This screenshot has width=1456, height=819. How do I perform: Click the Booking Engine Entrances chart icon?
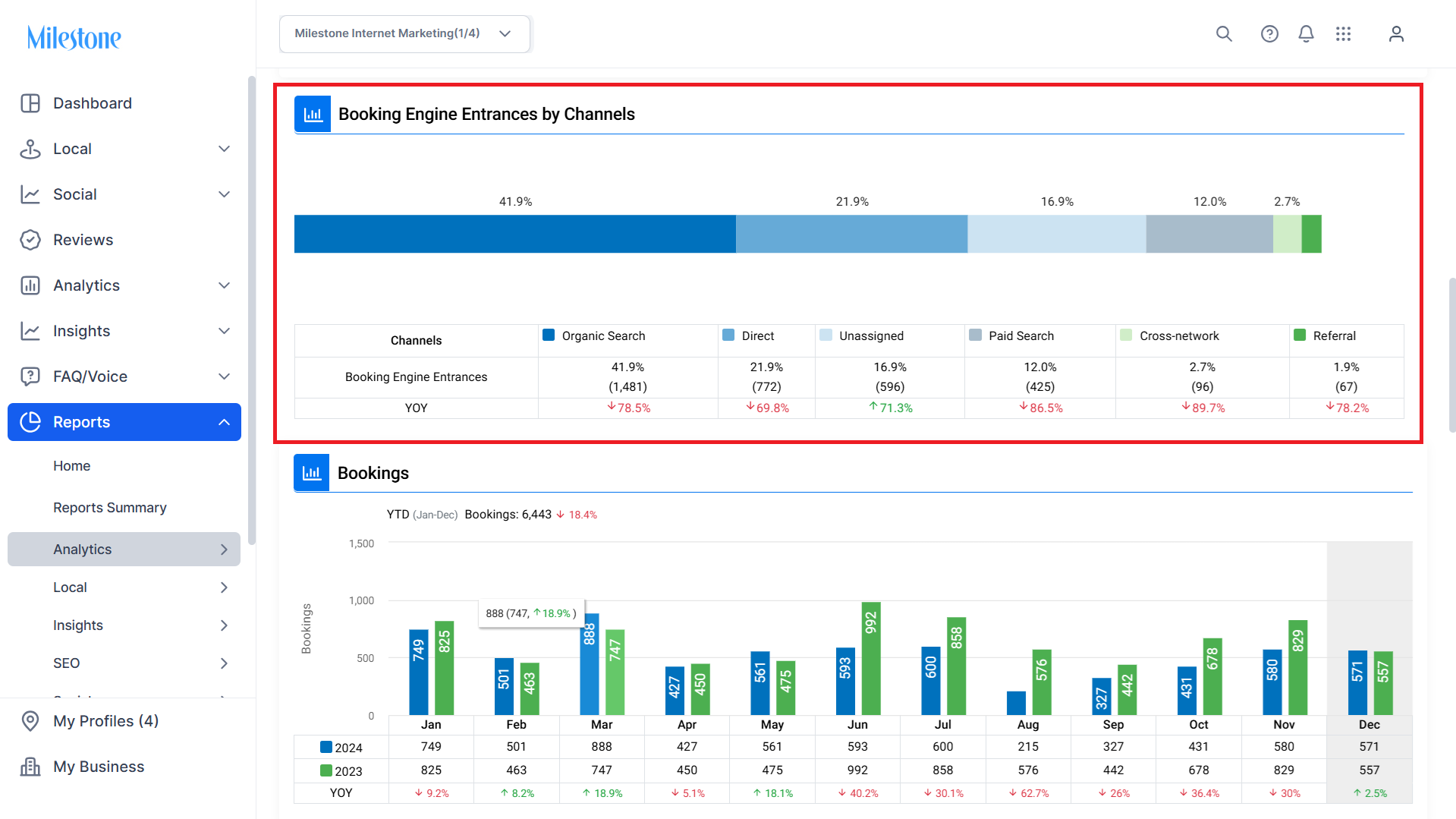pyautogui.click(x=313, y=114)
